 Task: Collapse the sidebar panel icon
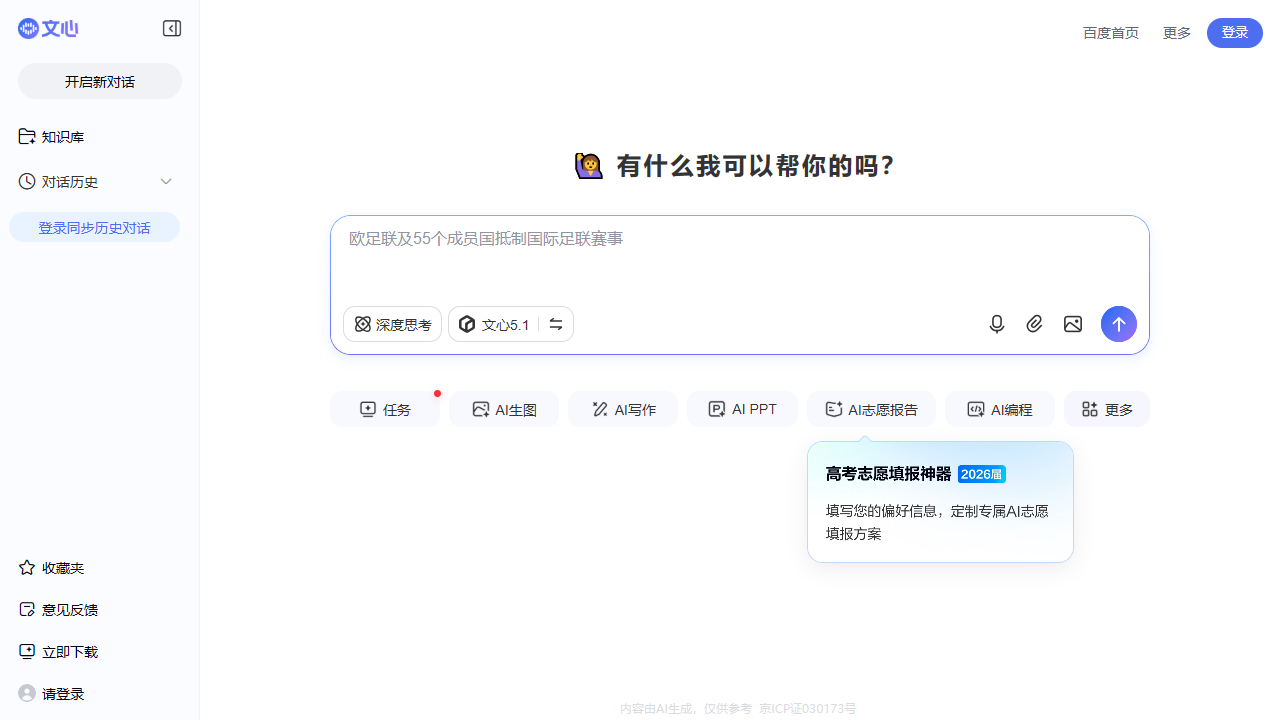tap(172, 29)
